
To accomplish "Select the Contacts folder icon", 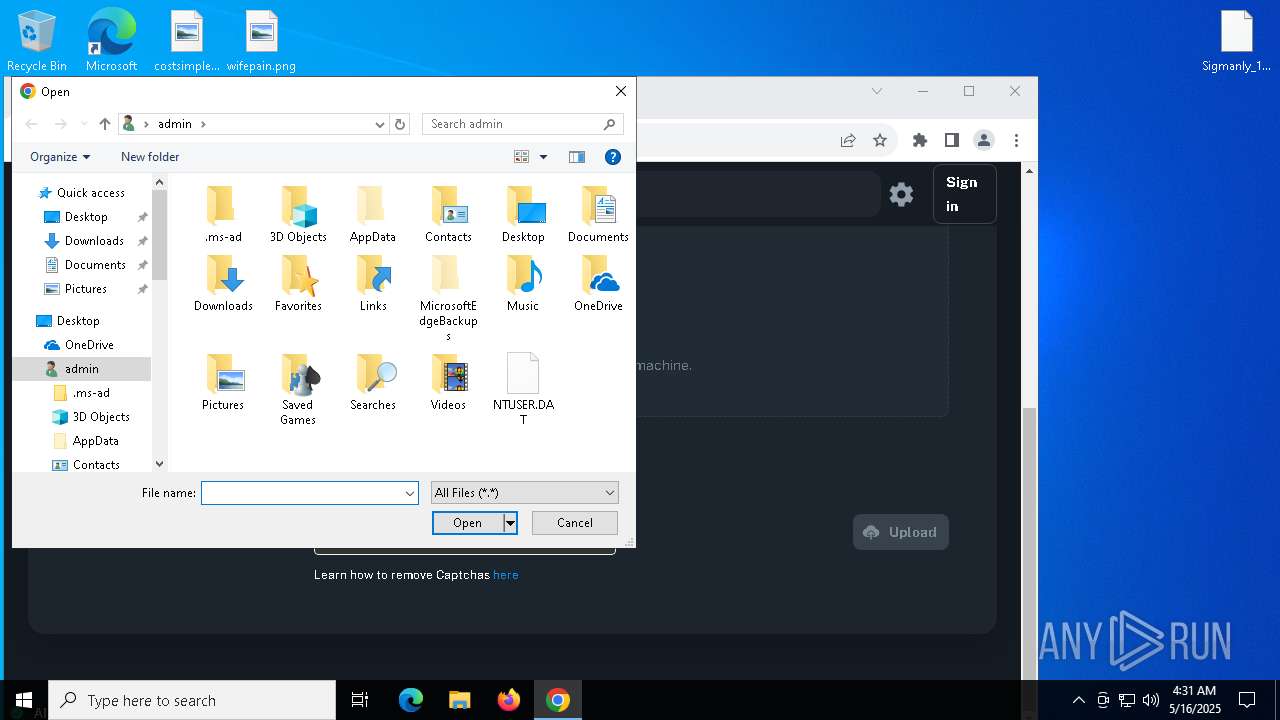I will click(x=448, y=214).
